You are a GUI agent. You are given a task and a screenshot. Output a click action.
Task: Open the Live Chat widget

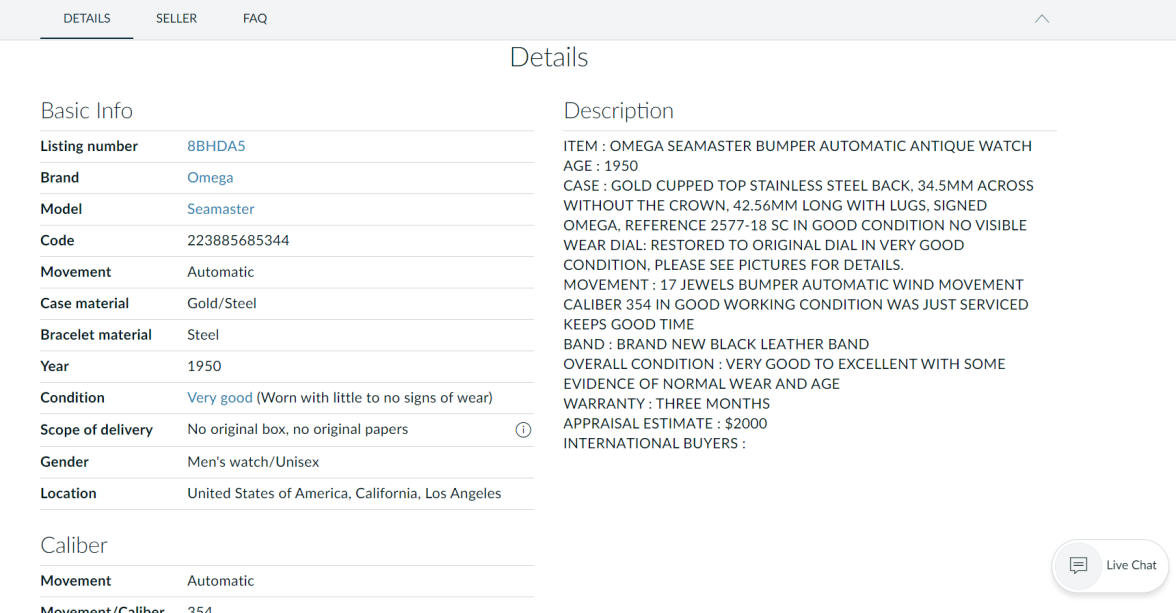click(1110, 565)
